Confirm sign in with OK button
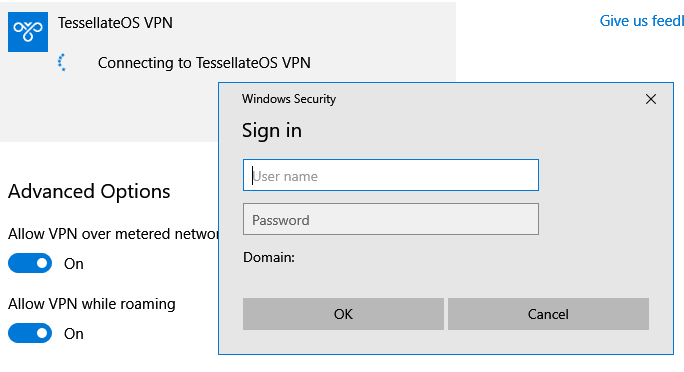The width and height of the screenshot is (684, 372). pos(343,314)
